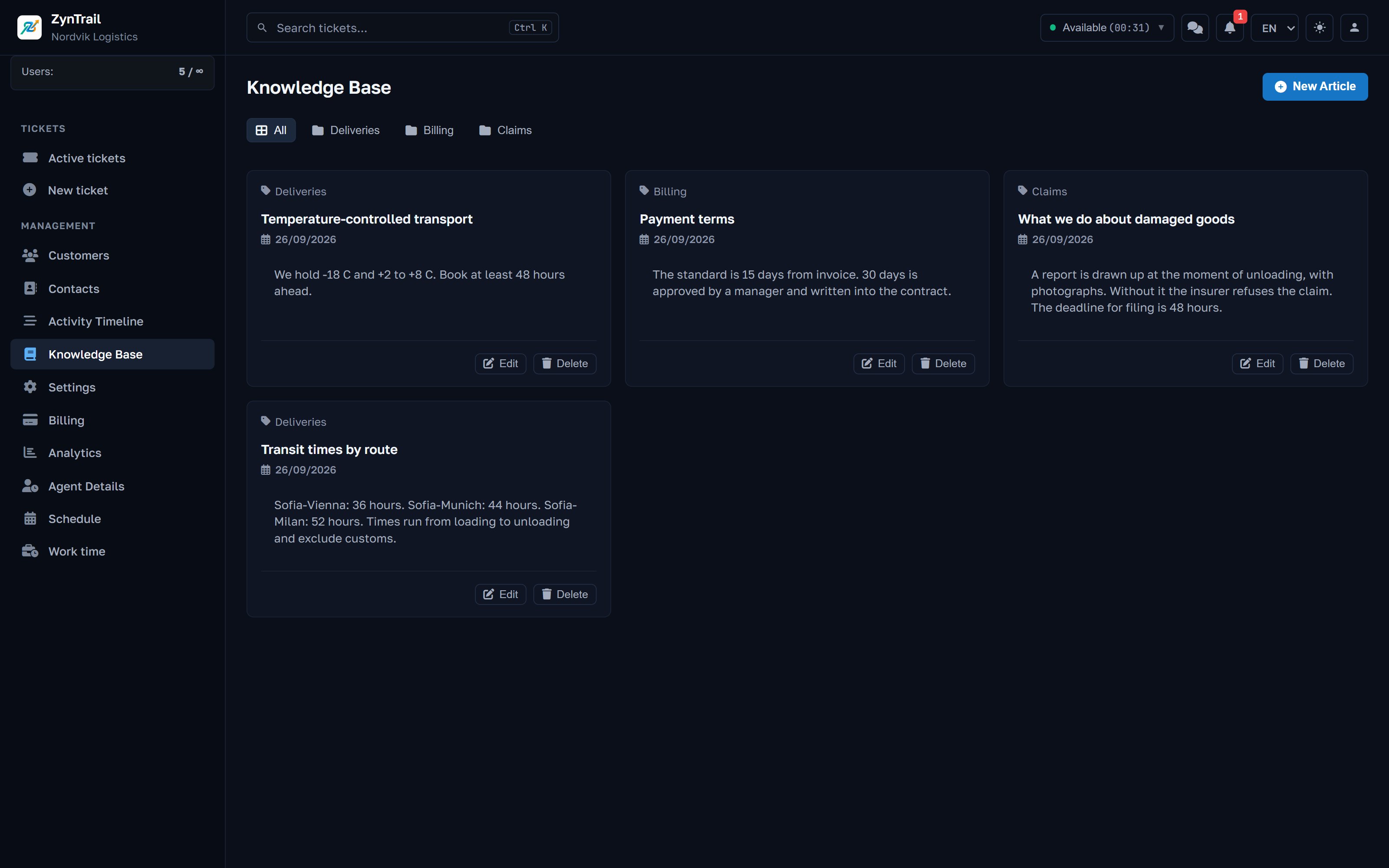Open the chat conversations icon

1195,27
